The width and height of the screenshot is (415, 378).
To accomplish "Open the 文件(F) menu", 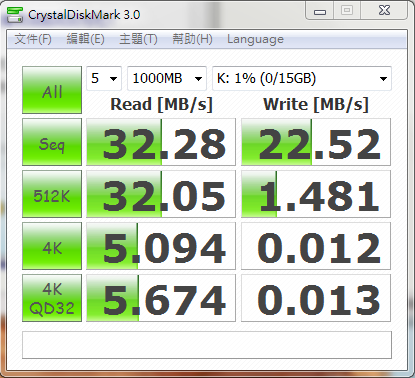I will 33,39.
